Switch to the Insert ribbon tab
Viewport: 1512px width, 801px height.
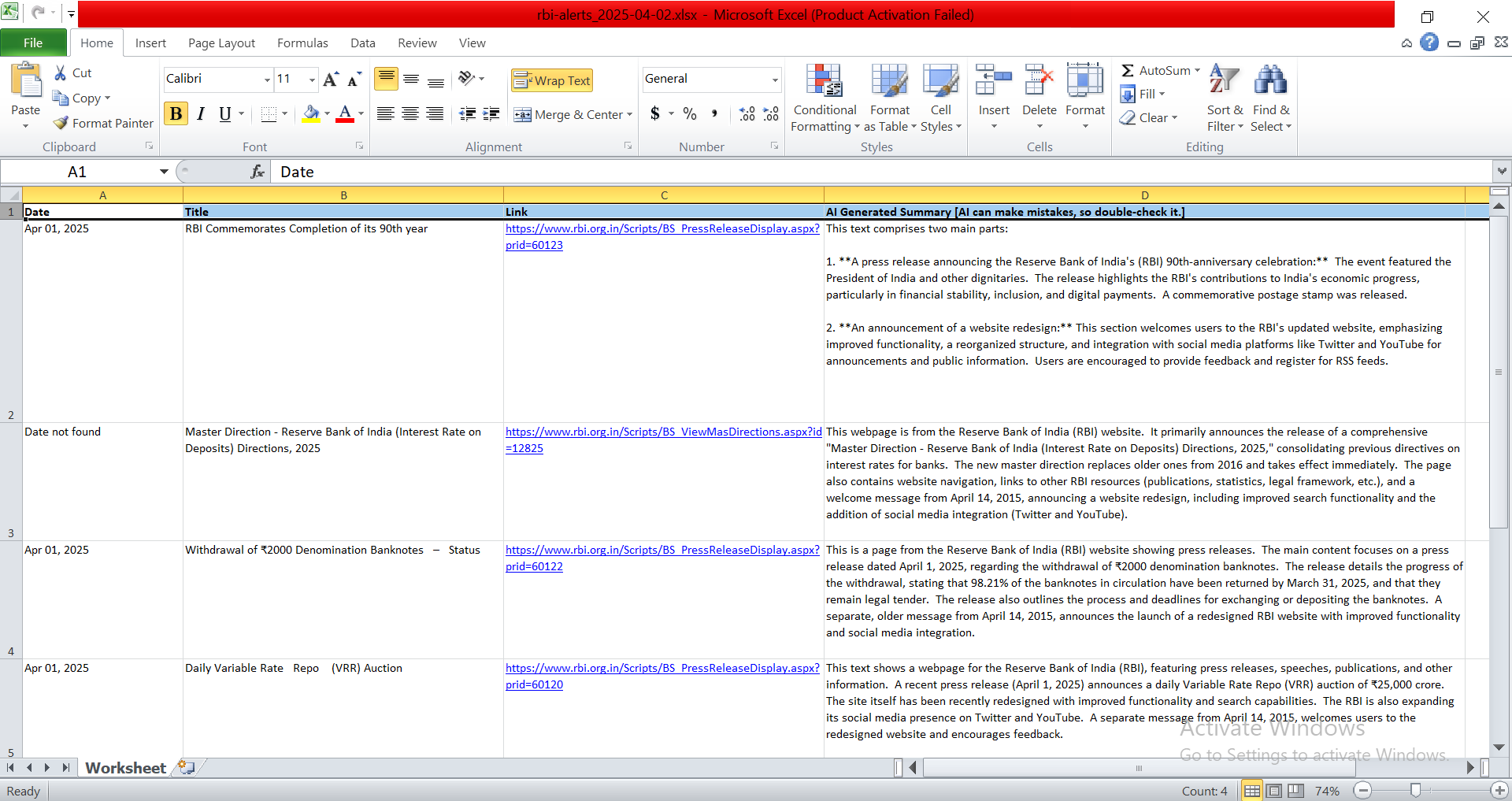click(150, 43)
